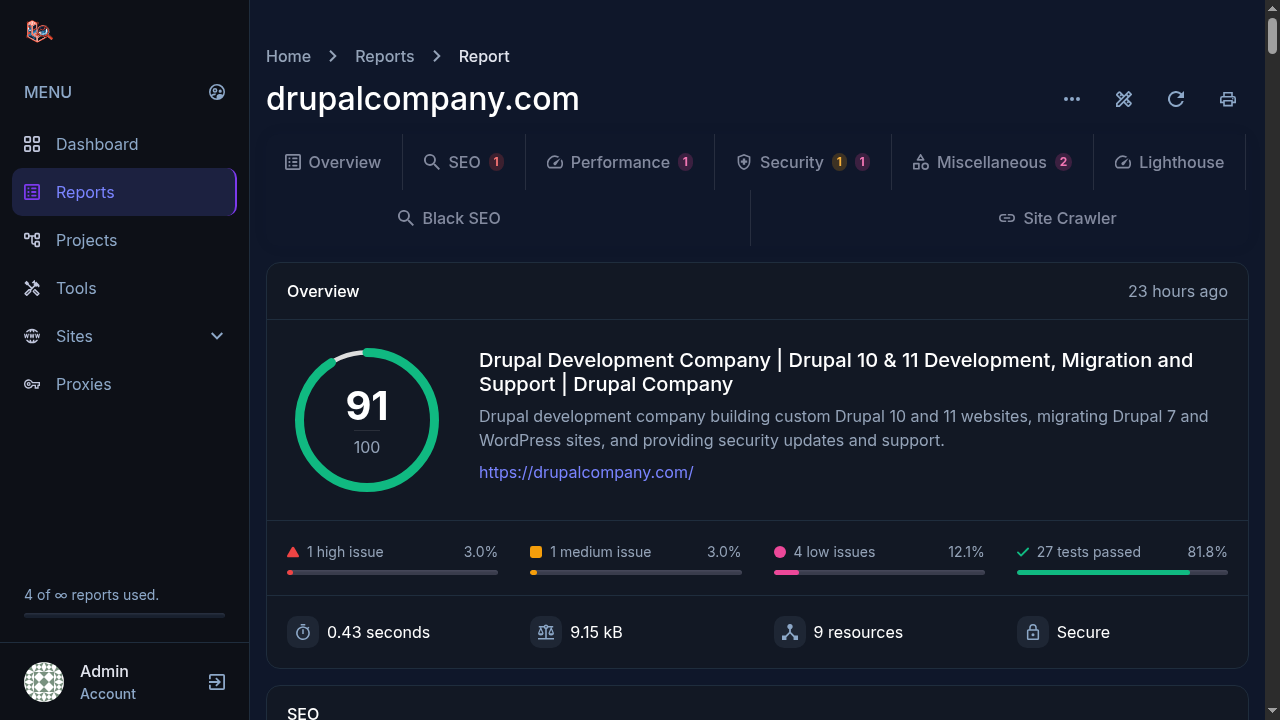The width and height of the screenshot is (1280, 720).
Task: Select Reports in the sidebar
Action: click(x=124, y=192)
